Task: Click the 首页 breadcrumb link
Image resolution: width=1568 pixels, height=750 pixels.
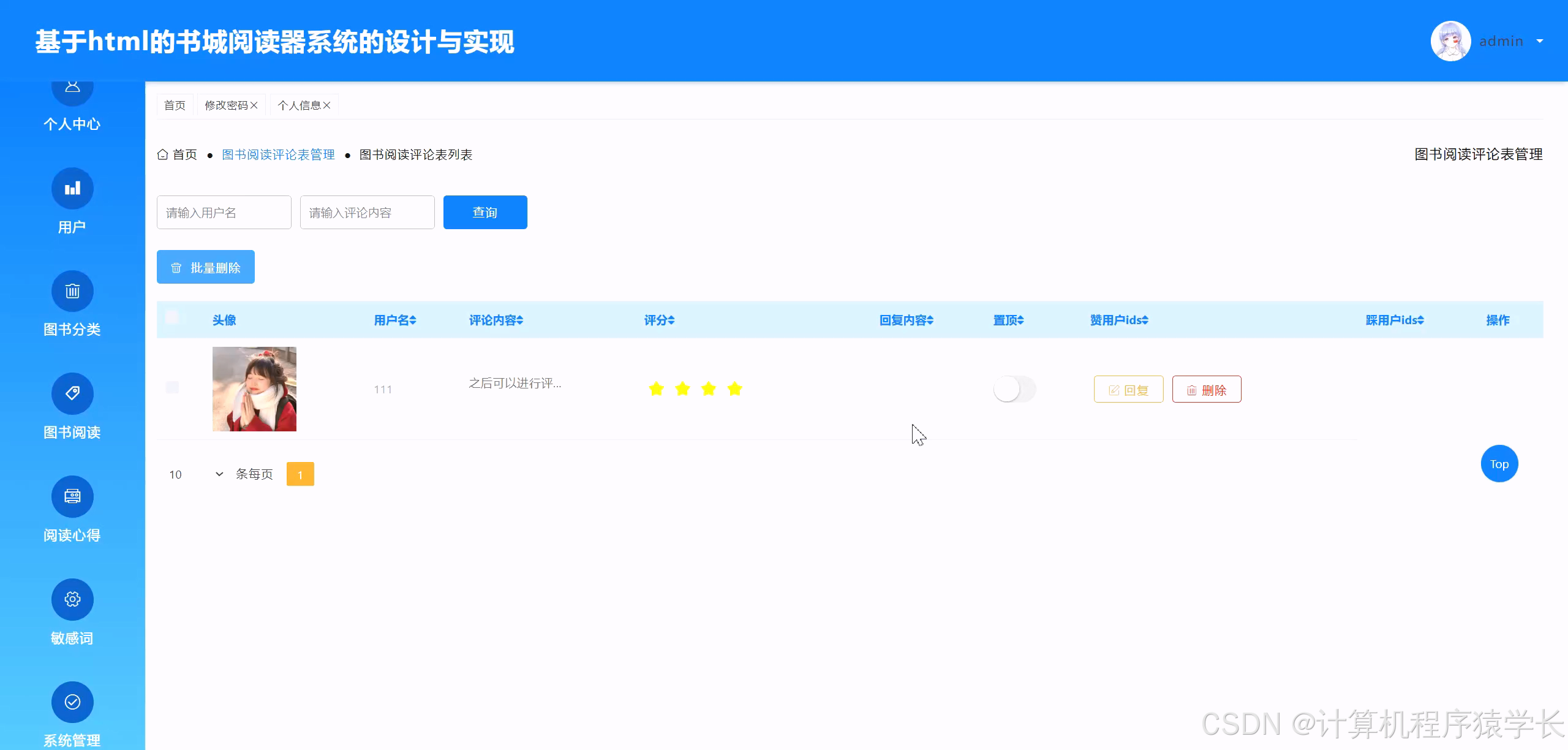Action: click(x=184, y=154)
